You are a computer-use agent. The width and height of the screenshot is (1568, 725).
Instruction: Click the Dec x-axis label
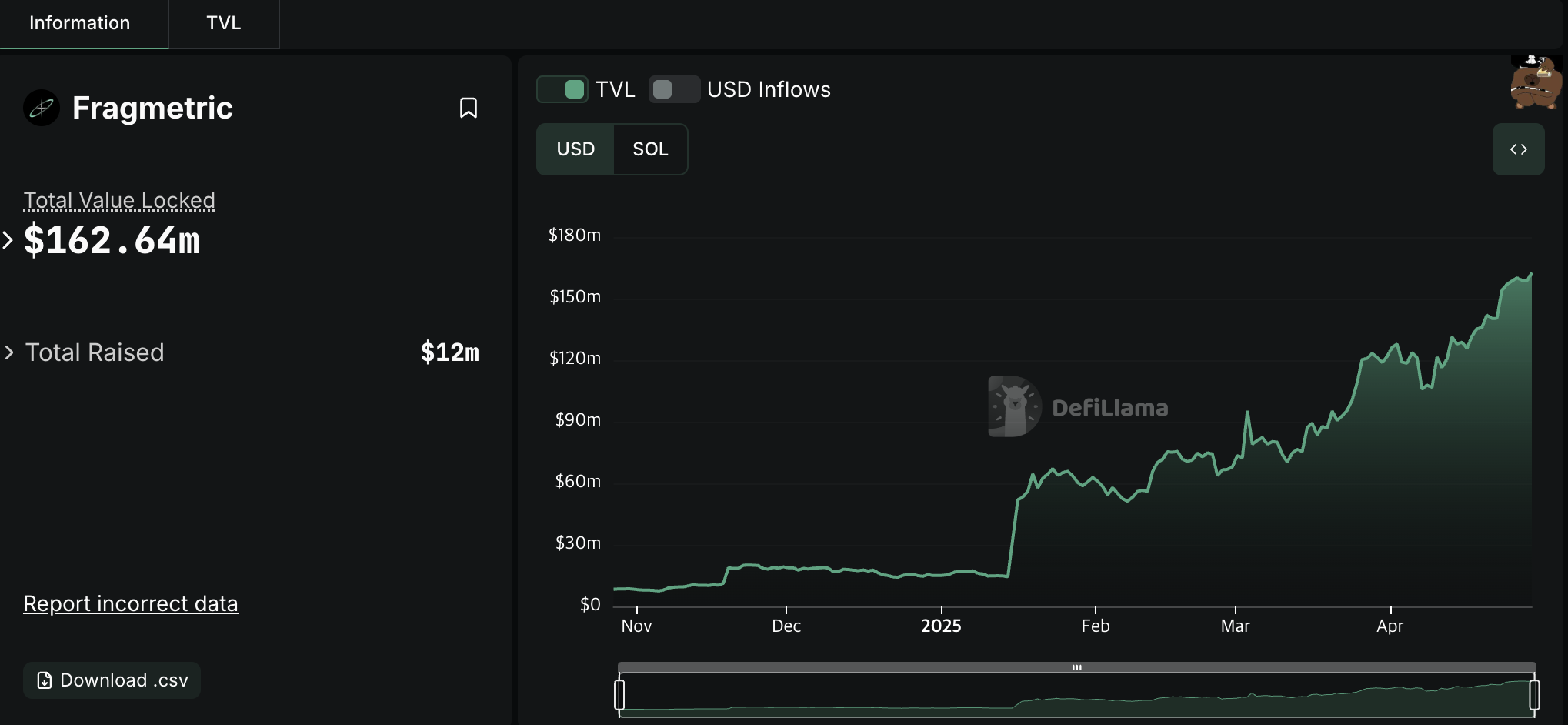click(x=786, y=626)
